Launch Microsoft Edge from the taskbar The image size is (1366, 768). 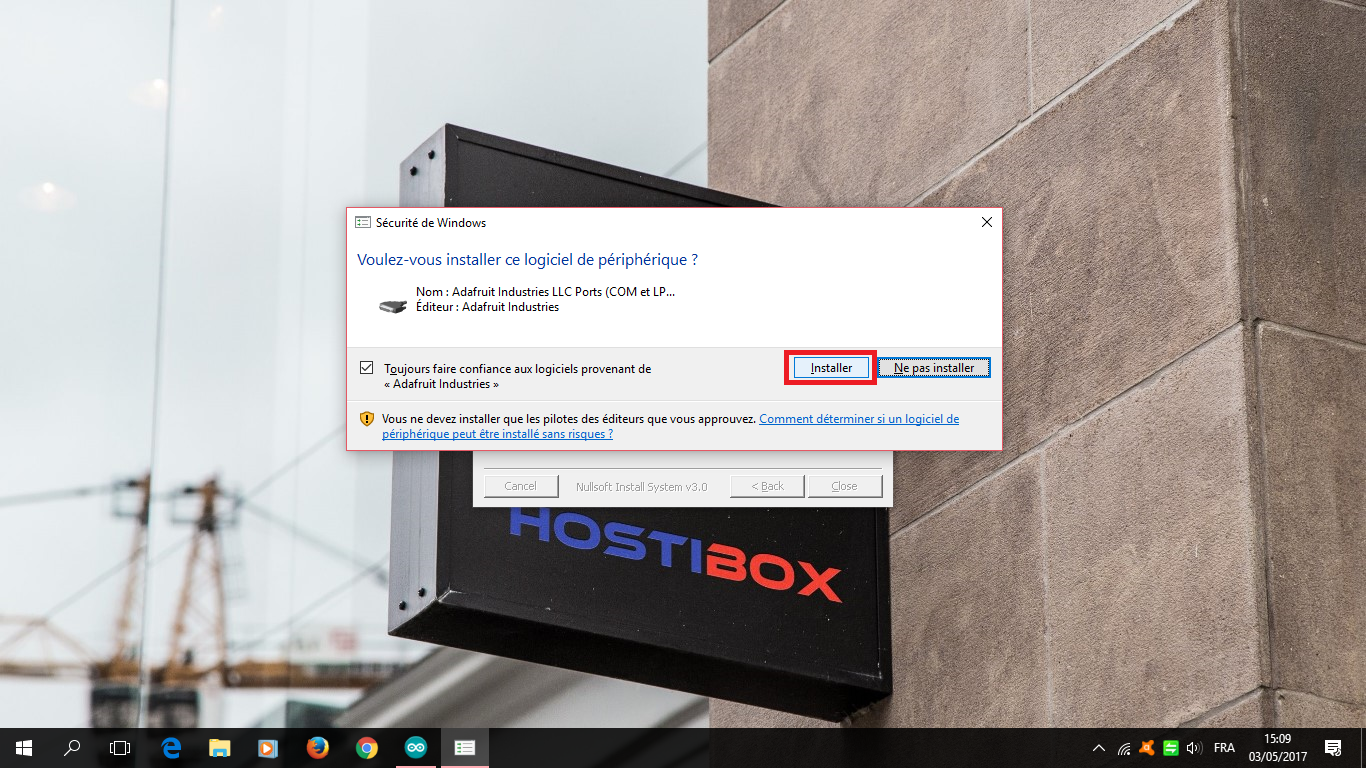click(171, 748)
